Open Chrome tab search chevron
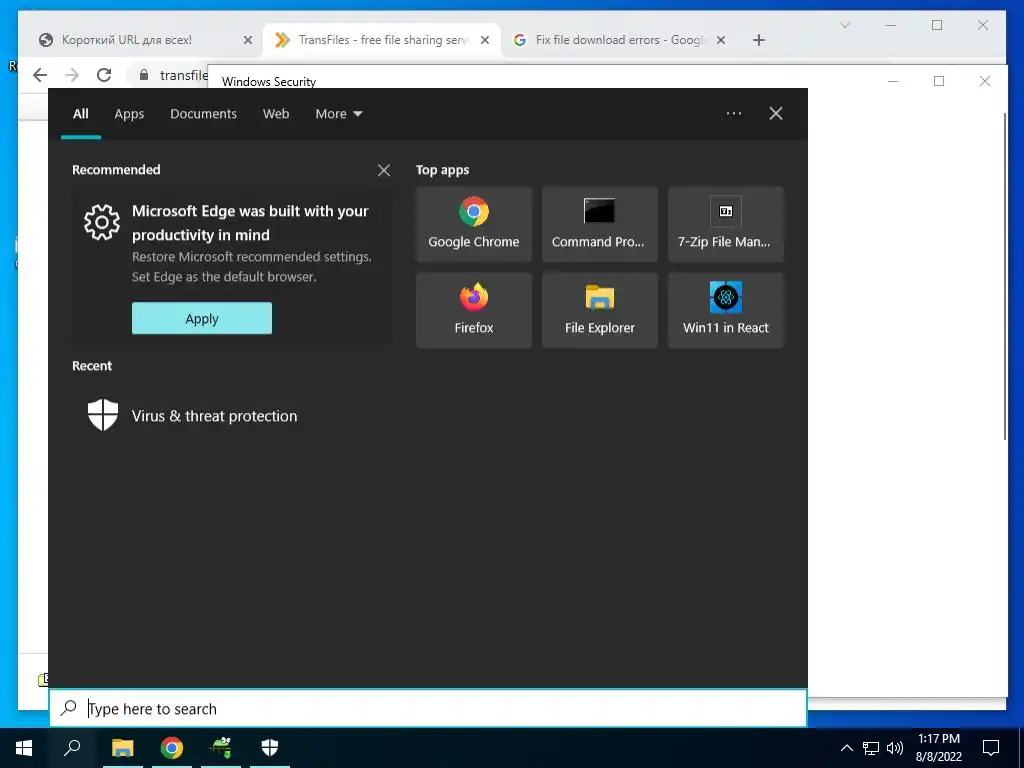Image resolution: width=1024 pixels, height=768 pixels. click(x=844, y=25)
